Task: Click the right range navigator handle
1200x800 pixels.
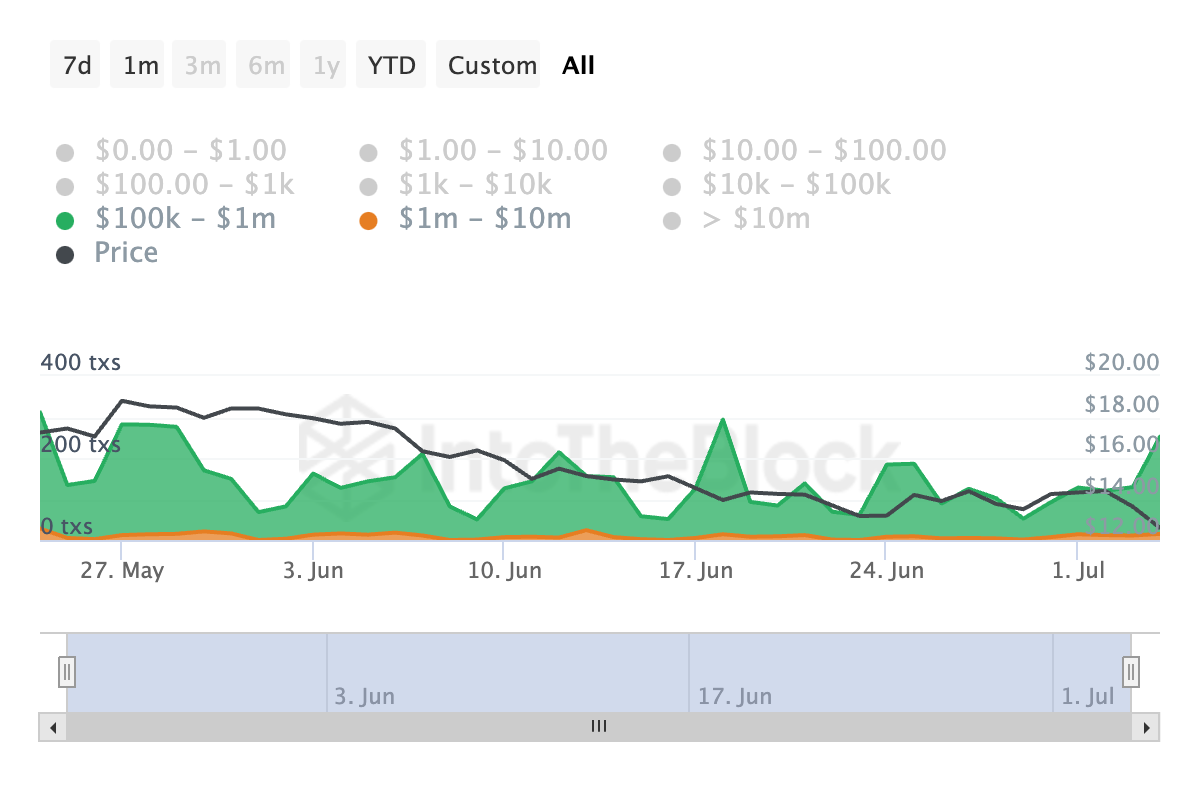Action: 1131,670
